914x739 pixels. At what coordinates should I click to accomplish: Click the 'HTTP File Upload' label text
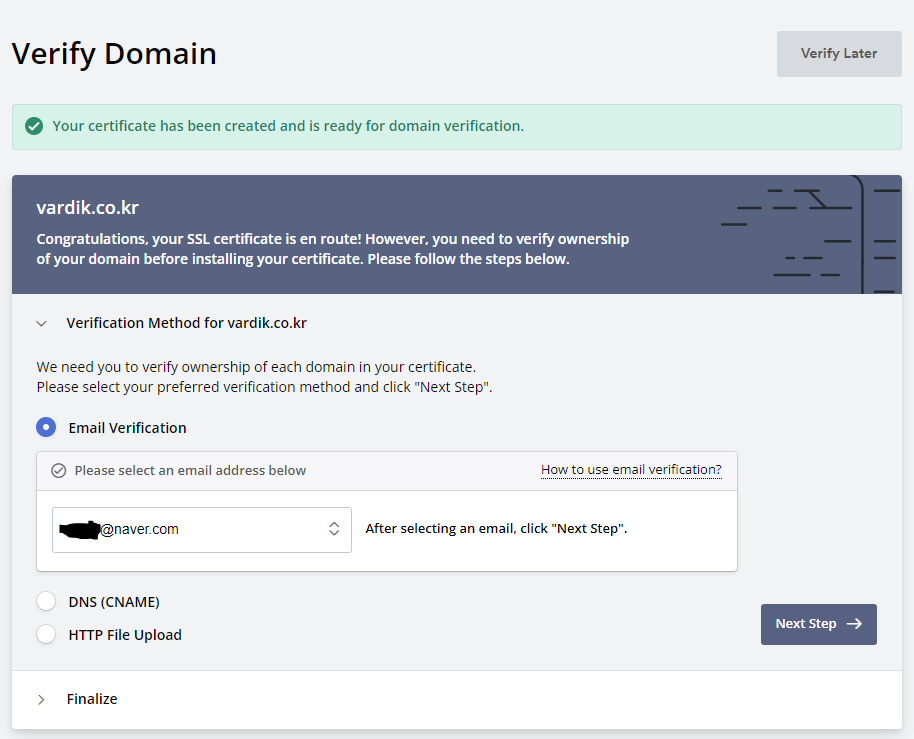pos(125,635)
